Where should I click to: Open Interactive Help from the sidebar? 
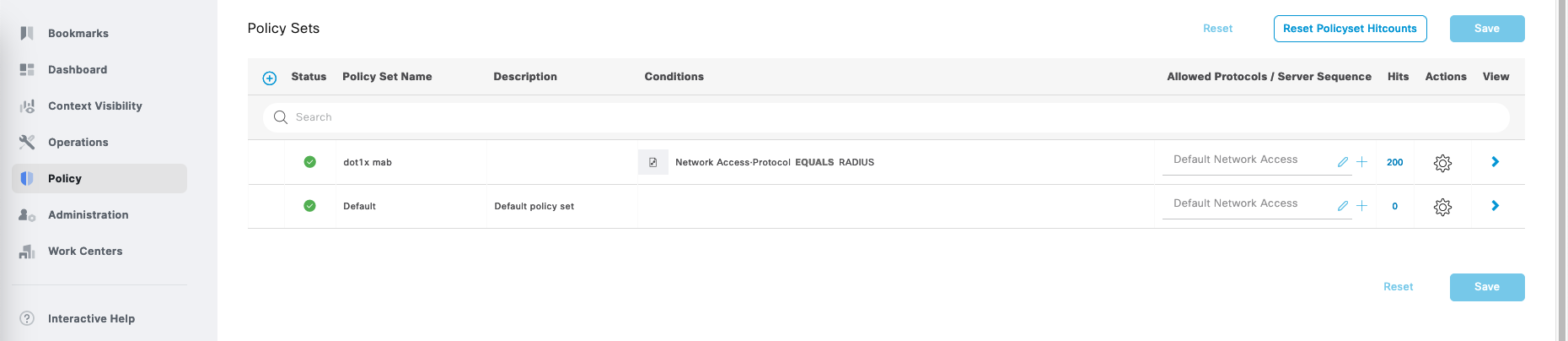coord(91,318)
